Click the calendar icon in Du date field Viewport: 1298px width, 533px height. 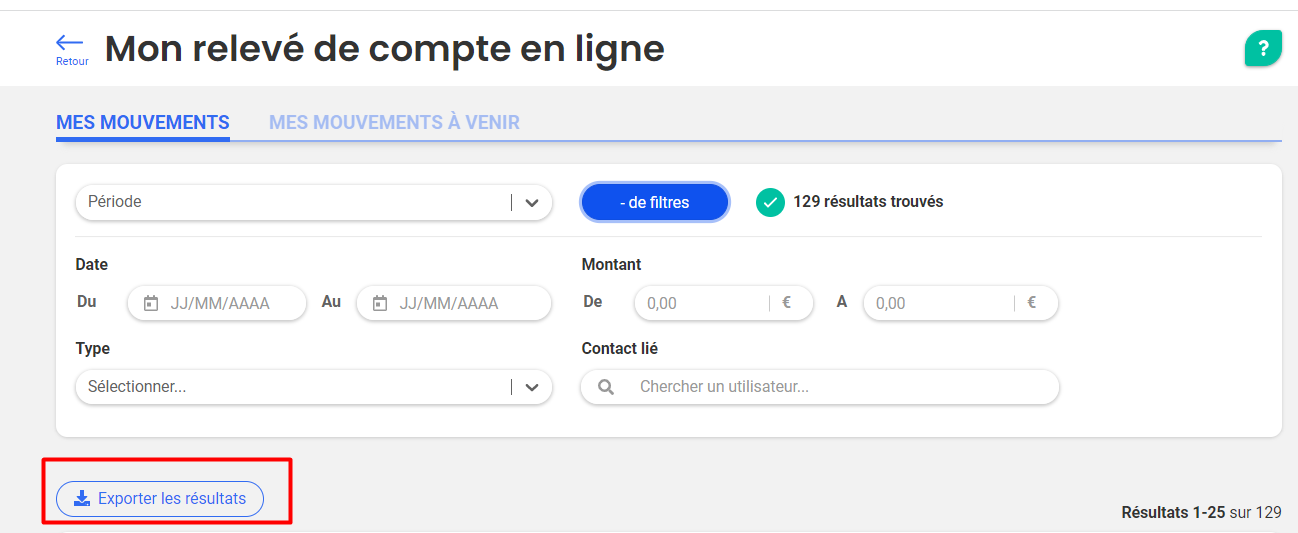[151, 303]
